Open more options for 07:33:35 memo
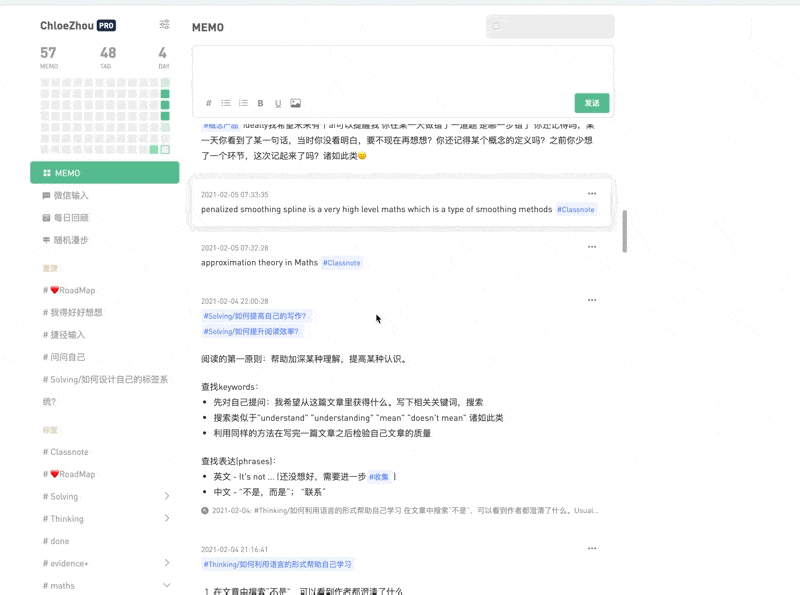 pyautogui.click(x=592, y=193)
